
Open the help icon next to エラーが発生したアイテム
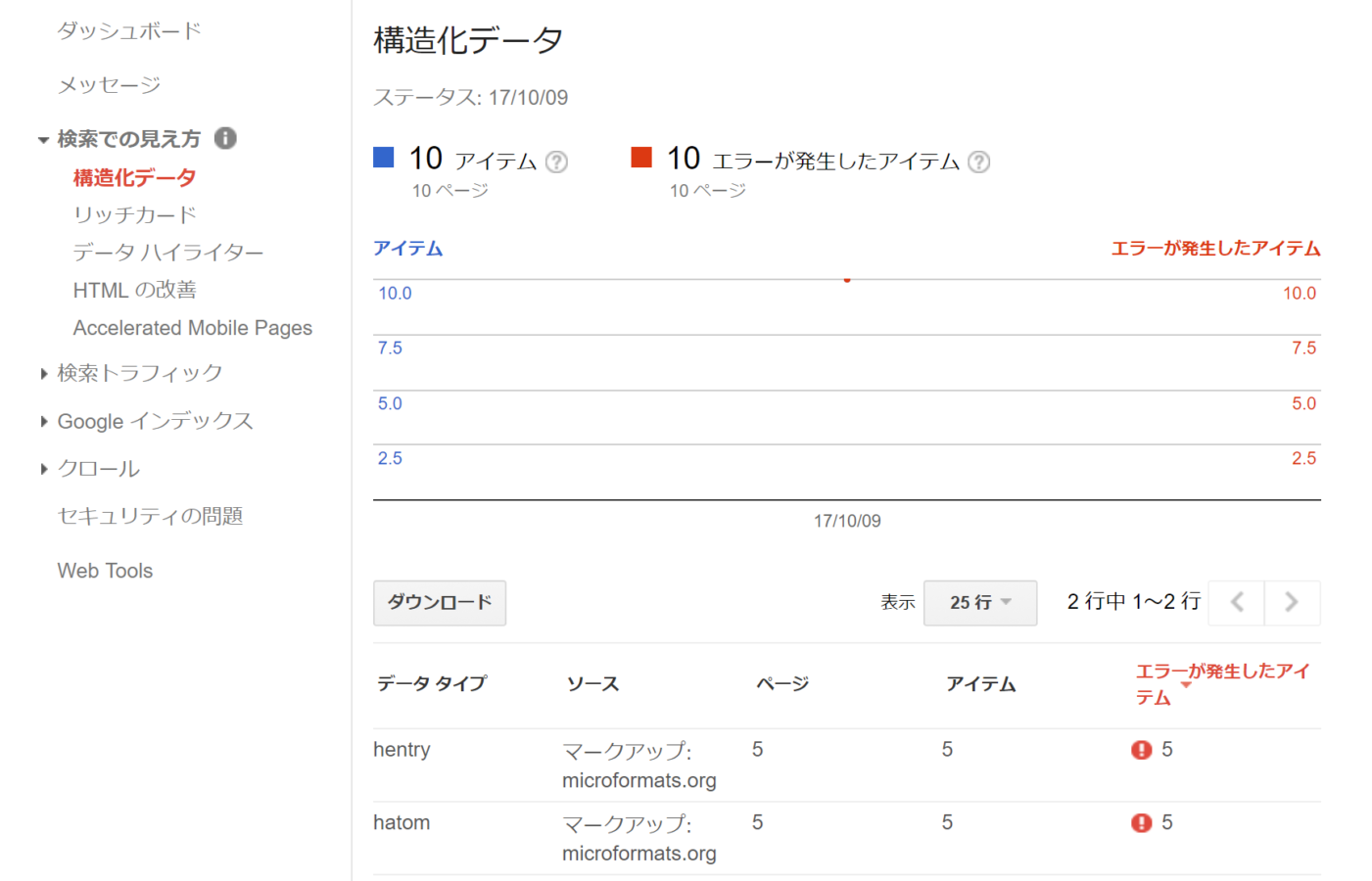pos(978,163)
